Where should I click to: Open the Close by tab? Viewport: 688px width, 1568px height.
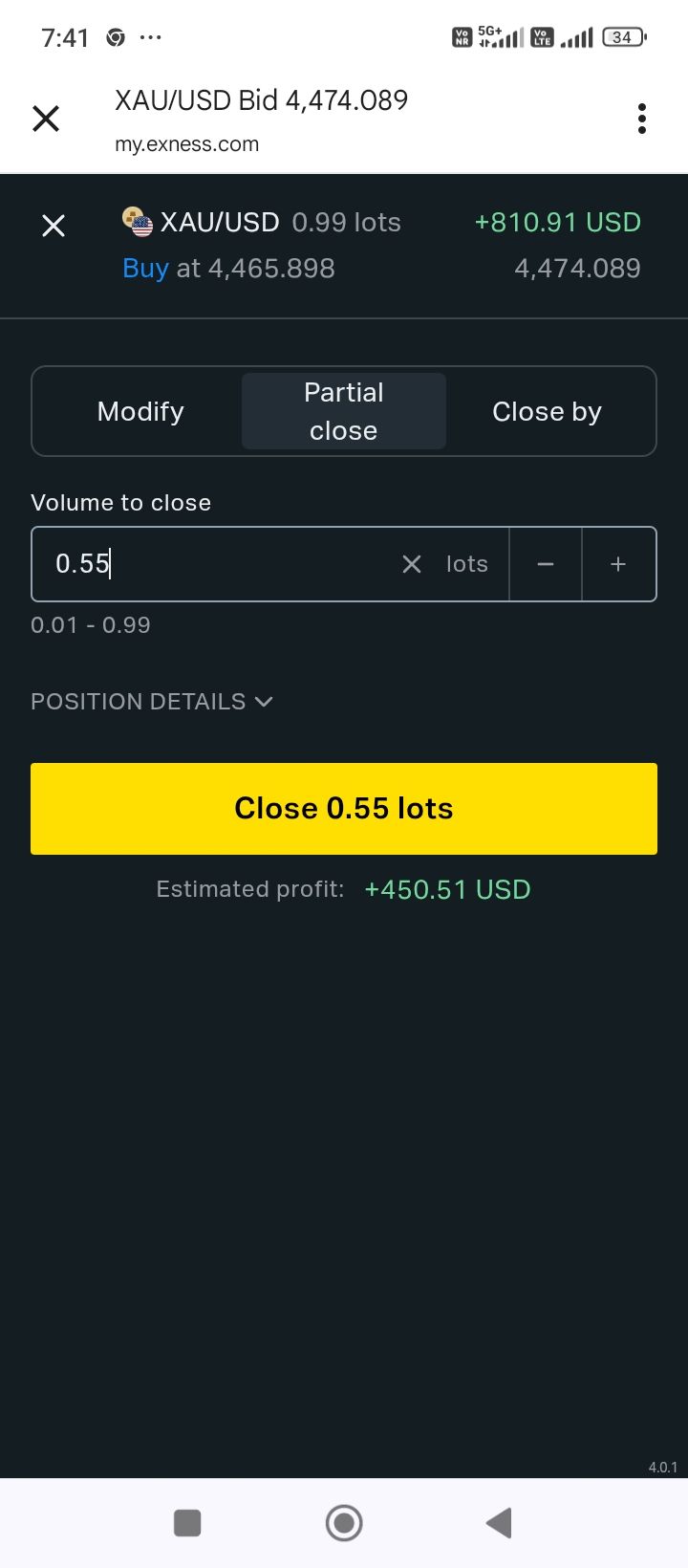point(547,411)
